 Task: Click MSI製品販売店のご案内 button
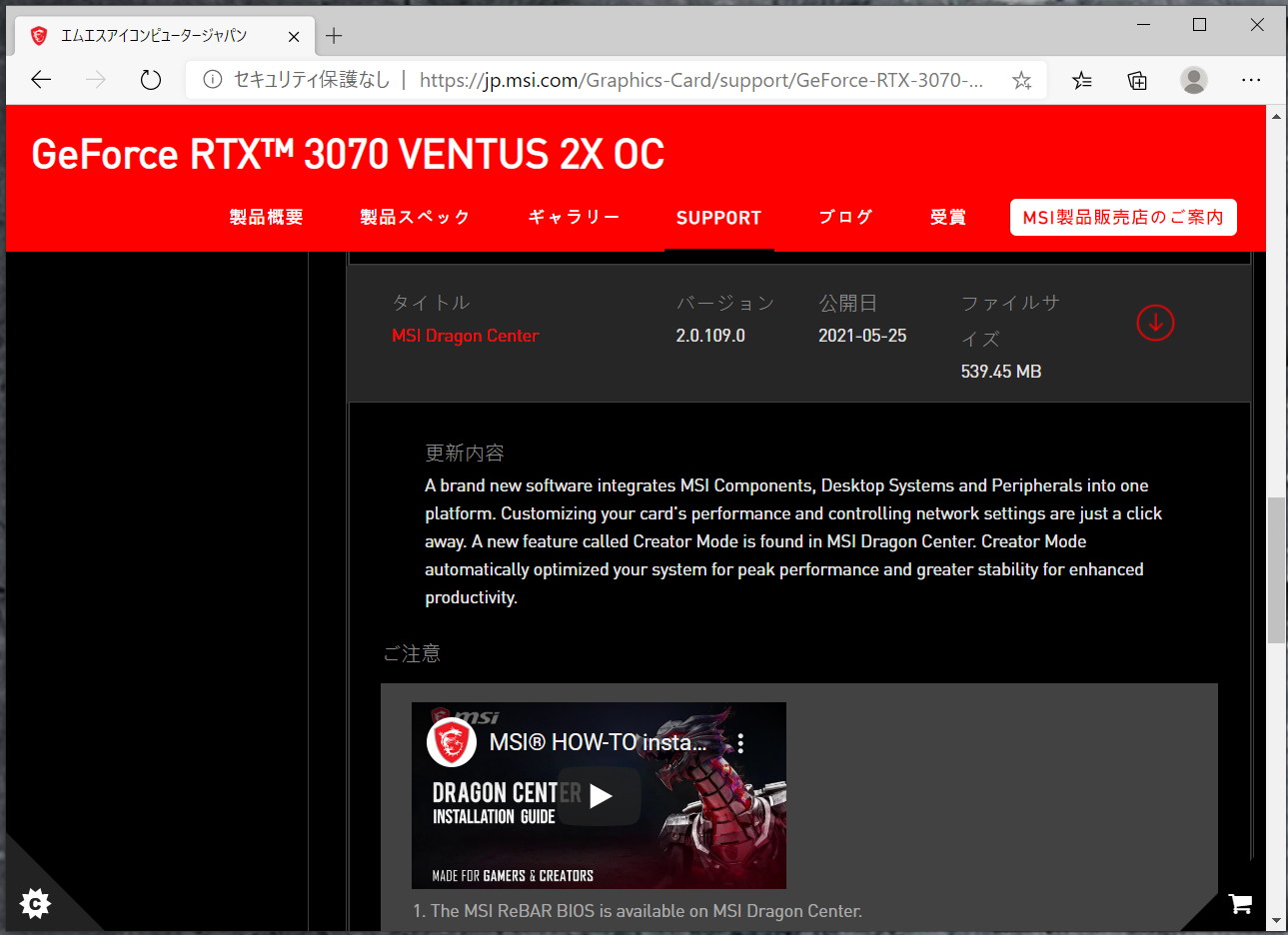(x=1123, y=217)
